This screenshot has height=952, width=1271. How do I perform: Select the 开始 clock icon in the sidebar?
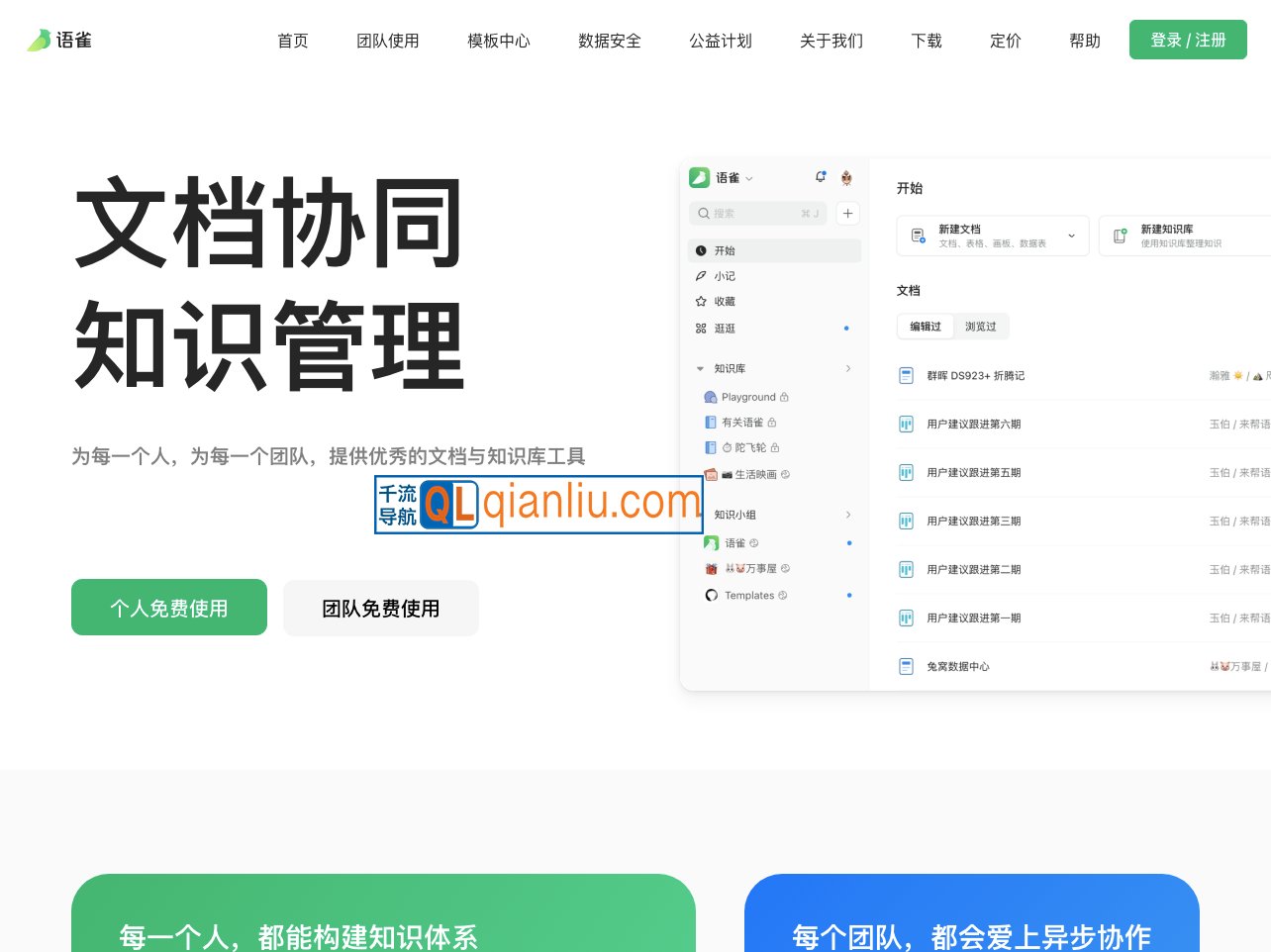pyautogui.click(x=703, y=250)
